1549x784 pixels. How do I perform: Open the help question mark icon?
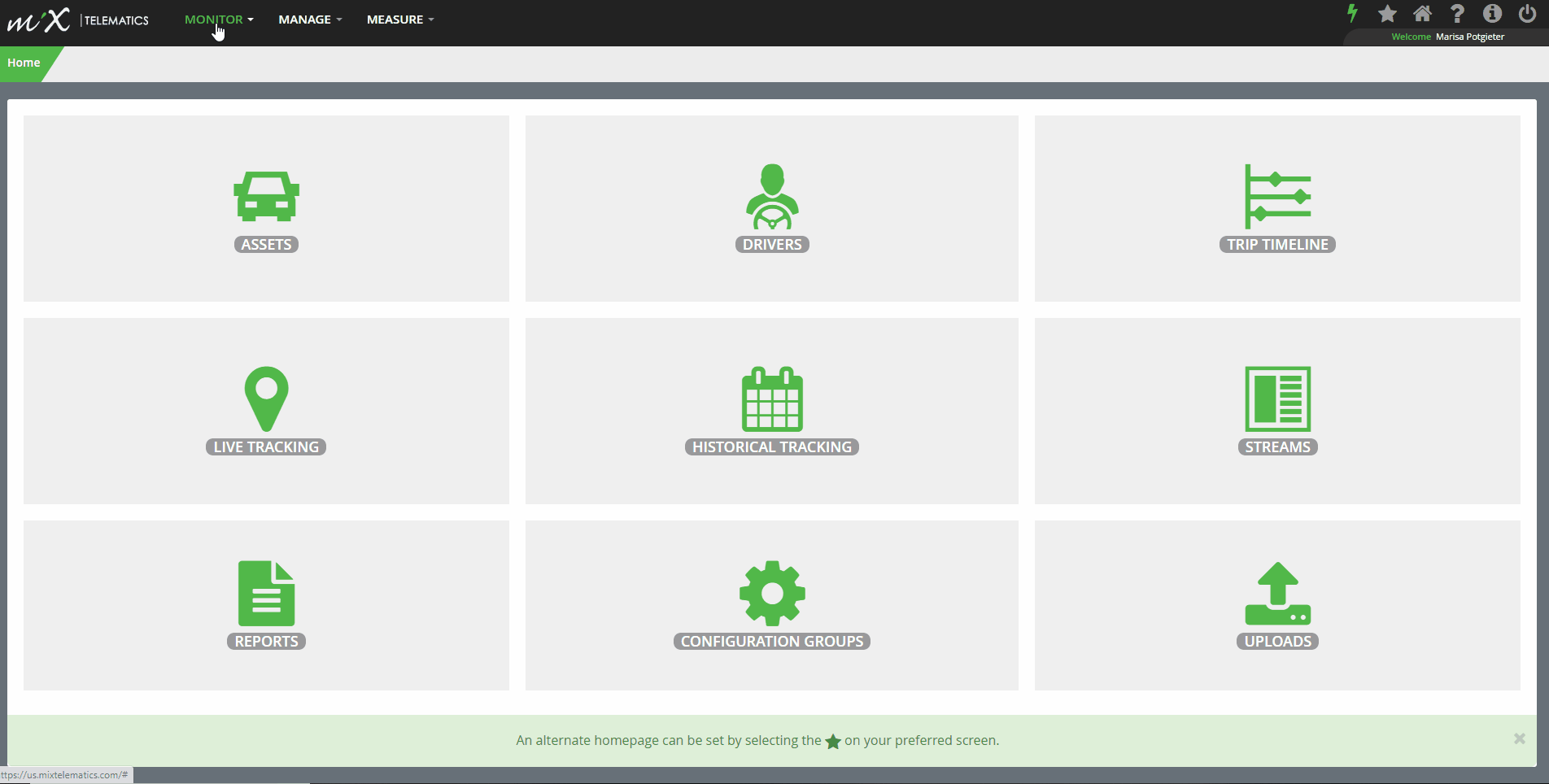tap(1457, 13)
